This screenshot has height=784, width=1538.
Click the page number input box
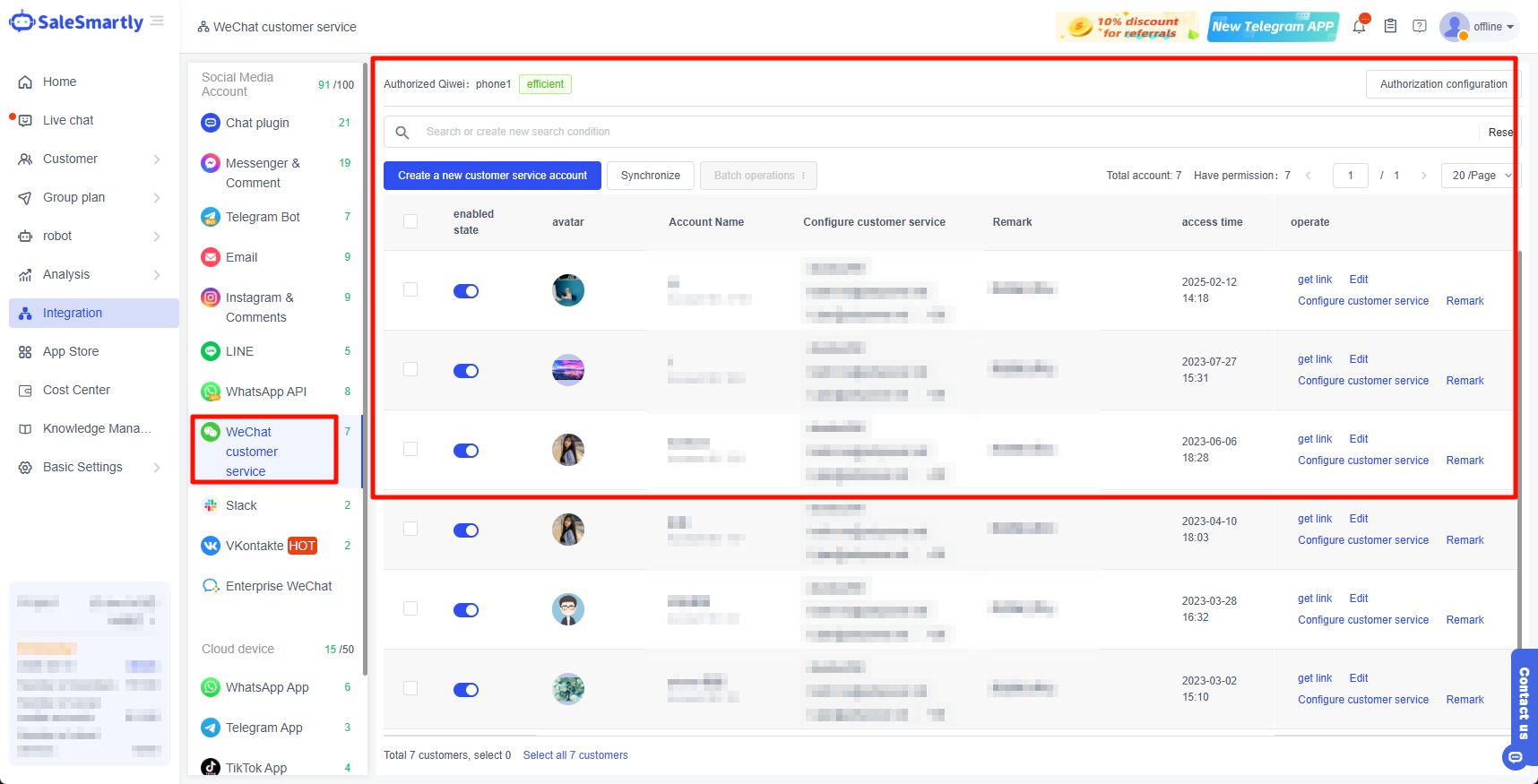pos(1350,176)
